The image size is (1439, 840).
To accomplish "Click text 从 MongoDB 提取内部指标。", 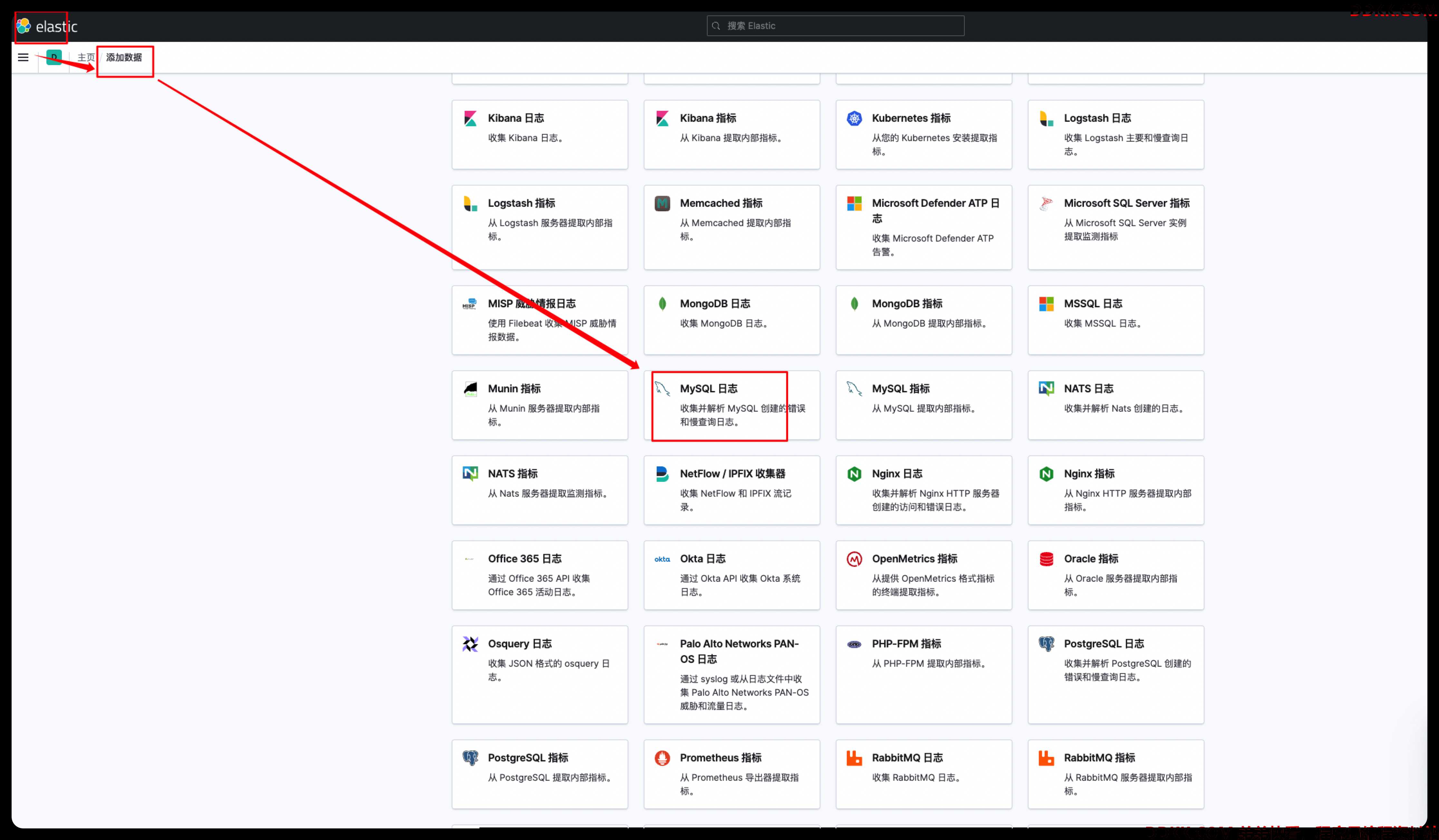I will pos(931,324).
